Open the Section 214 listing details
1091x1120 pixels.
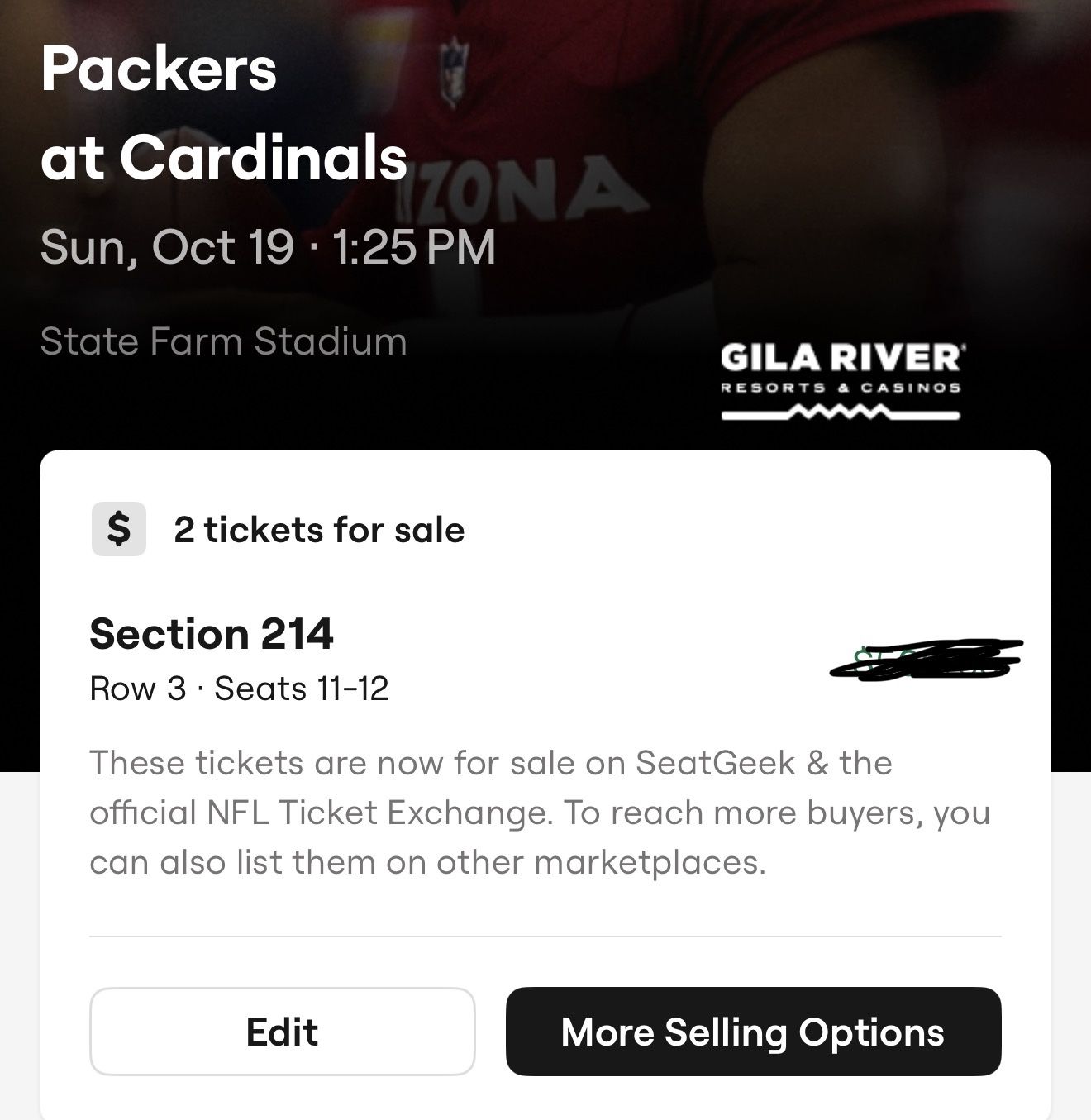[209, 634]
